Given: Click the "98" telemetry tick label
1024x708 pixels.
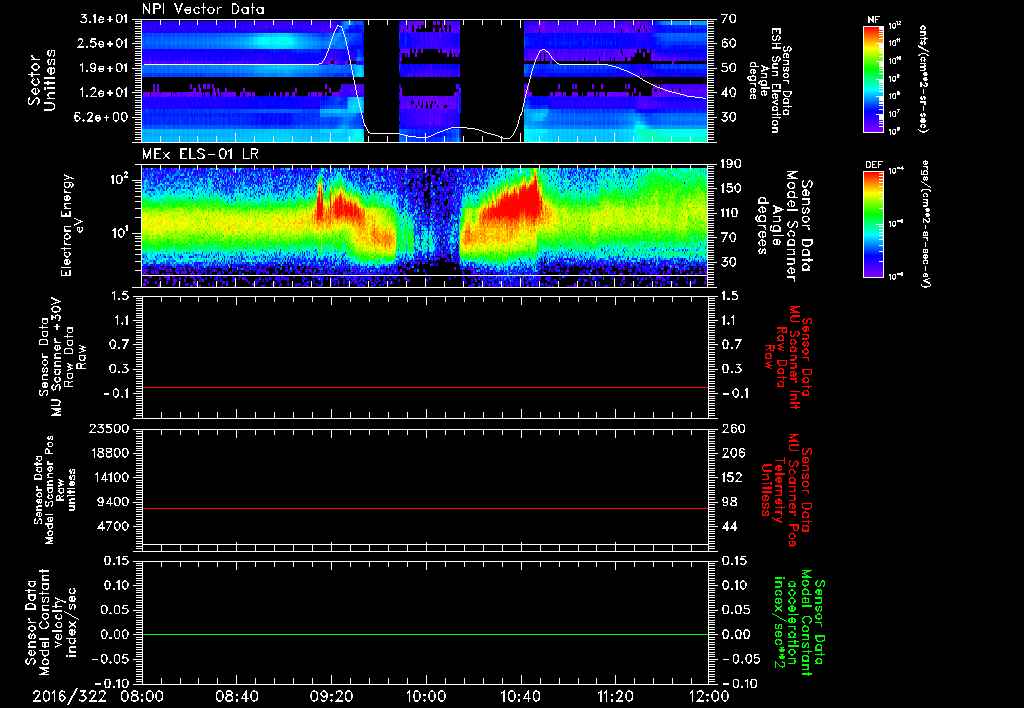Looking at the screenshot, I should coord(729,502).
